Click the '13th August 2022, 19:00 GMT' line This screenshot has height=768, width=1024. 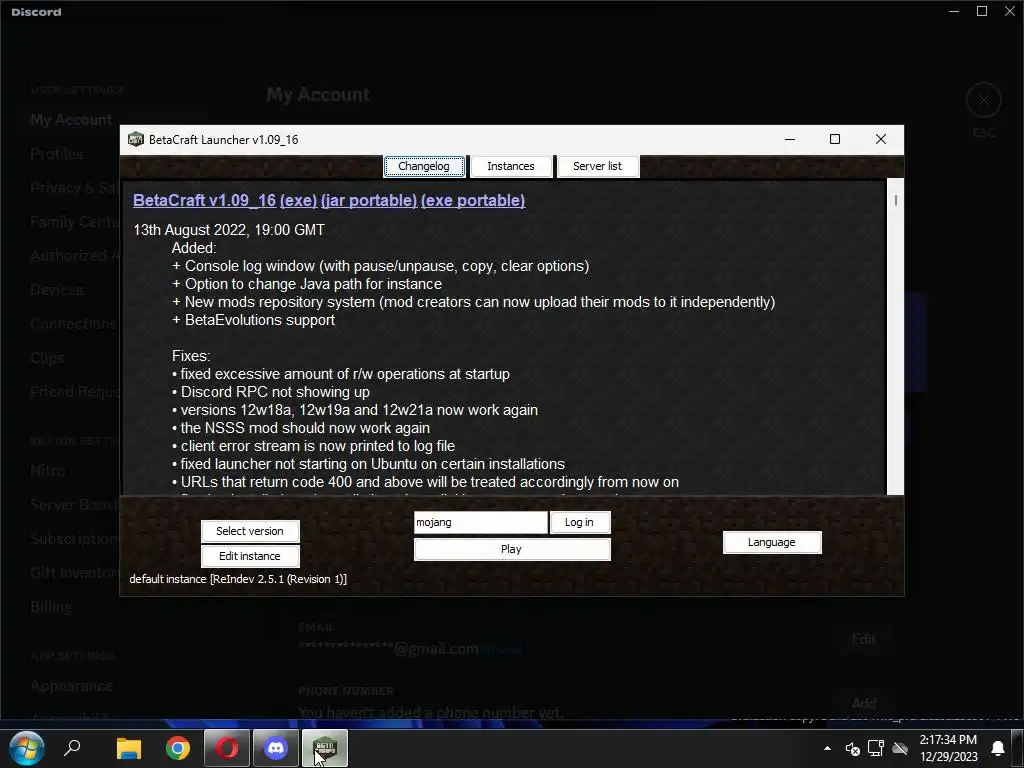pyautogui.click(x=229, y=230)
